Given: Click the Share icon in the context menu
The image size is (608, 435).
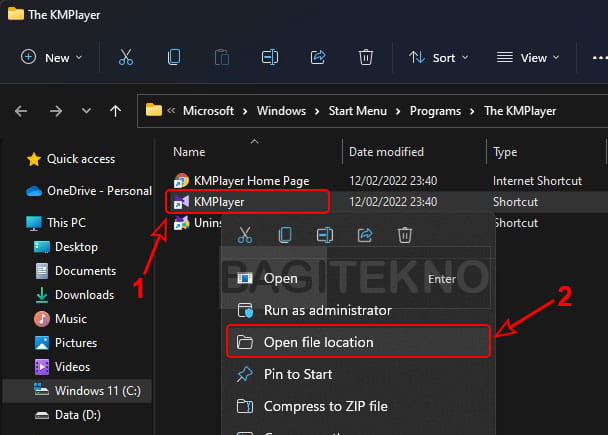Looking at the screenshot, I should tap(365, 235).
